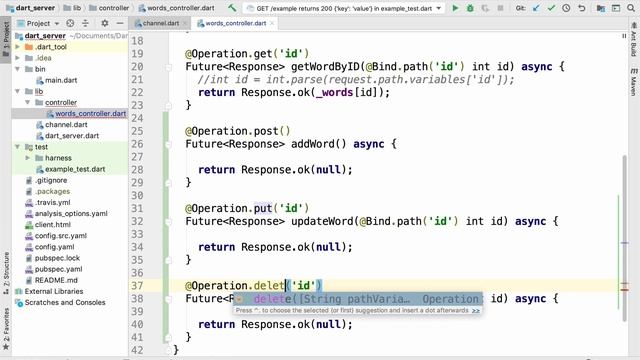
Task: Click dart_server breadcrumb in navigation bar
Action: tap(31, 8)
